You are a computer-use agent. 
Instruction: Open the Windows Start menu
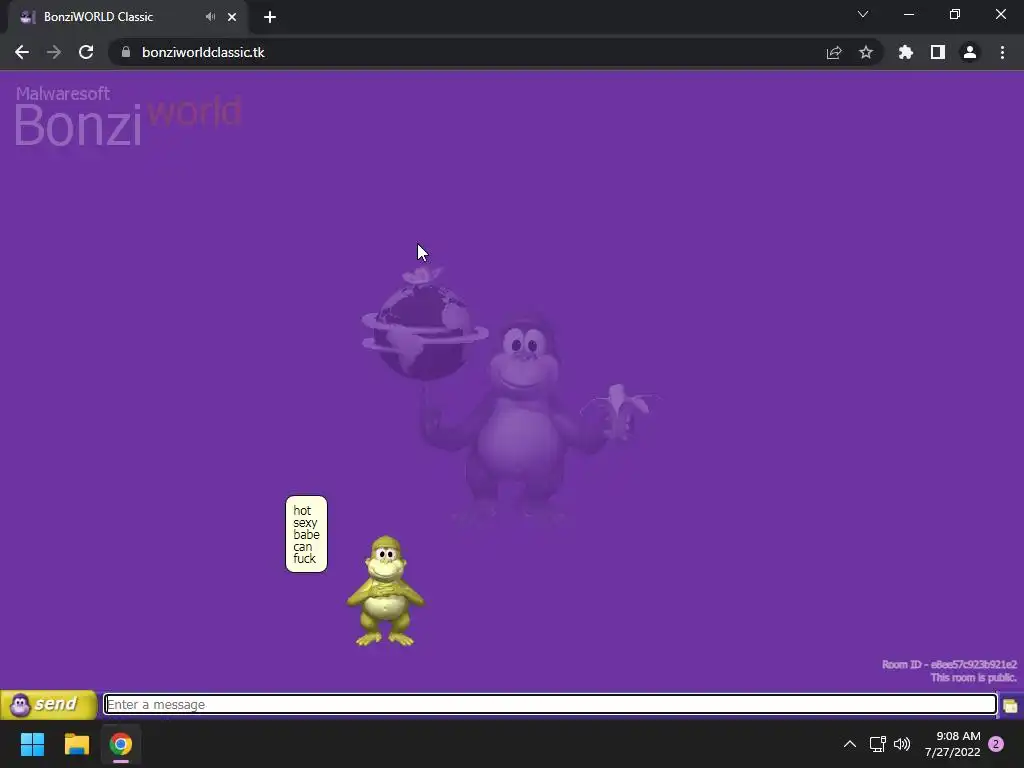tap(33, 744)
